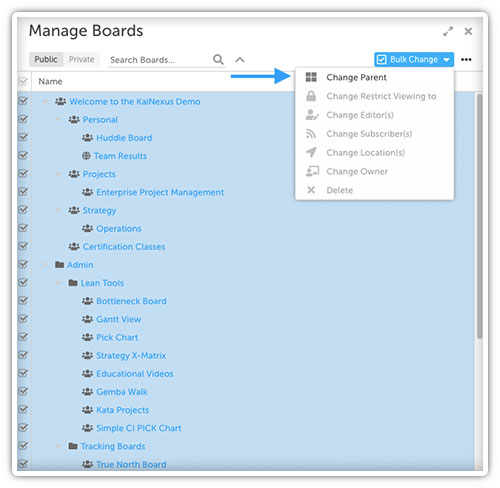Uncheck the Huddle Board row checkbox
Viewport: 500px width, 488px height.
pos(23,137)
